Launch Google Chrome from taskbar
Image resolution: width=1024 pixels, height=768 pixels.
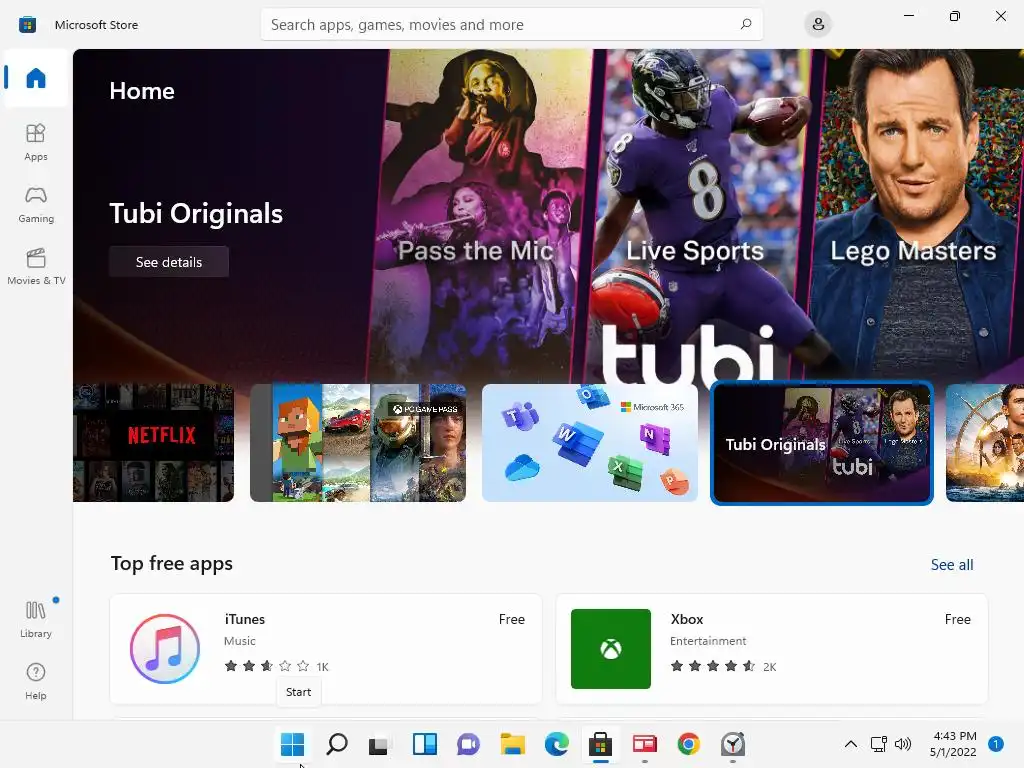[x=688, y=744]
